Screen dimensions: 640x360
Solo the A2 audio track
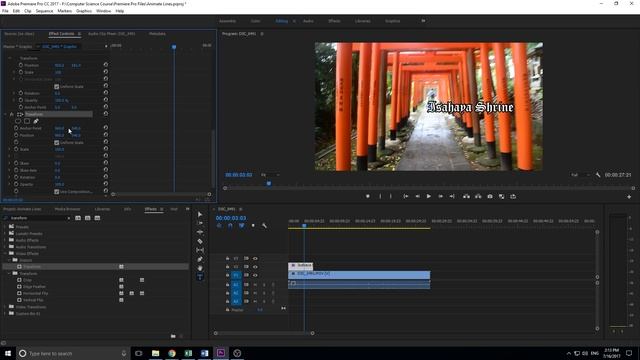(264, 293)
